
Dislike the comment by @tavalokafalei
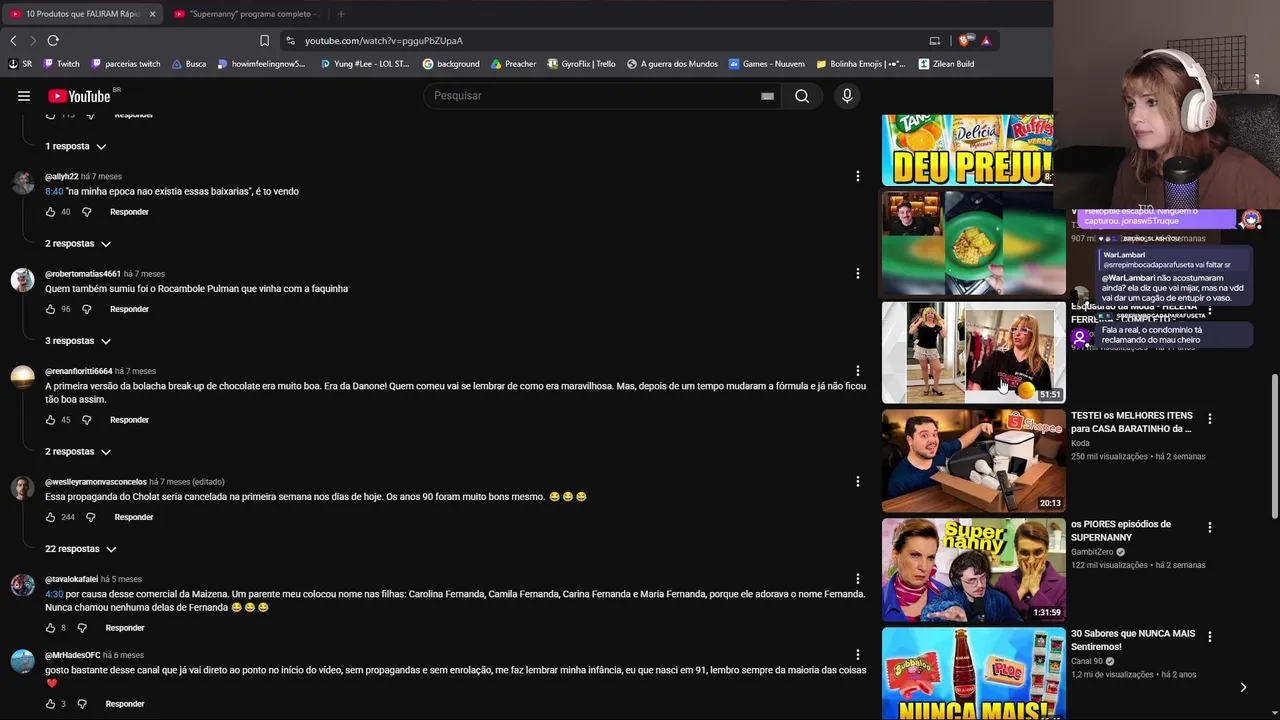point(82,628)
